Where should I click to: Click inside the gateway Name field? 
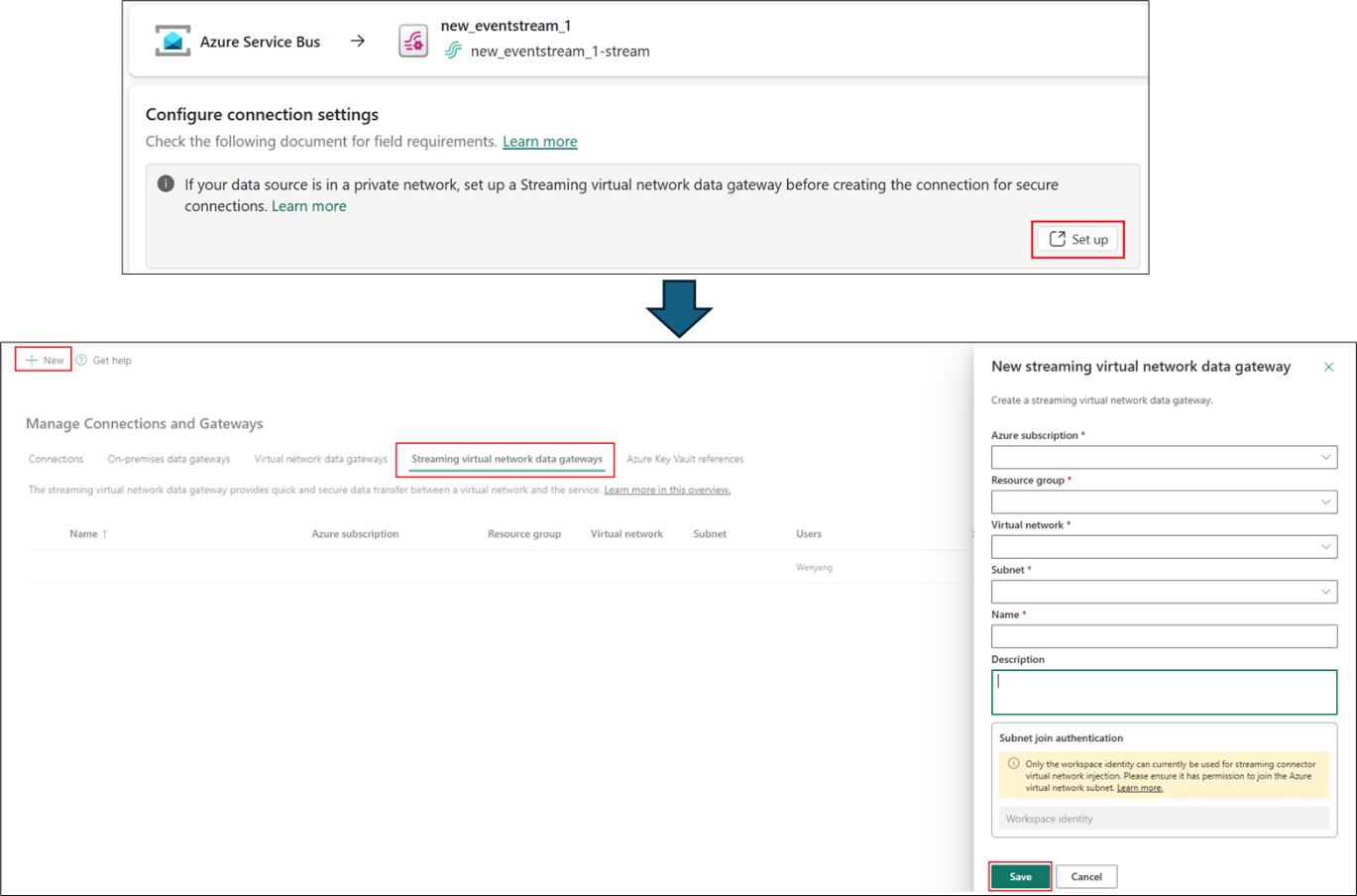click(x=1164, y=635)
